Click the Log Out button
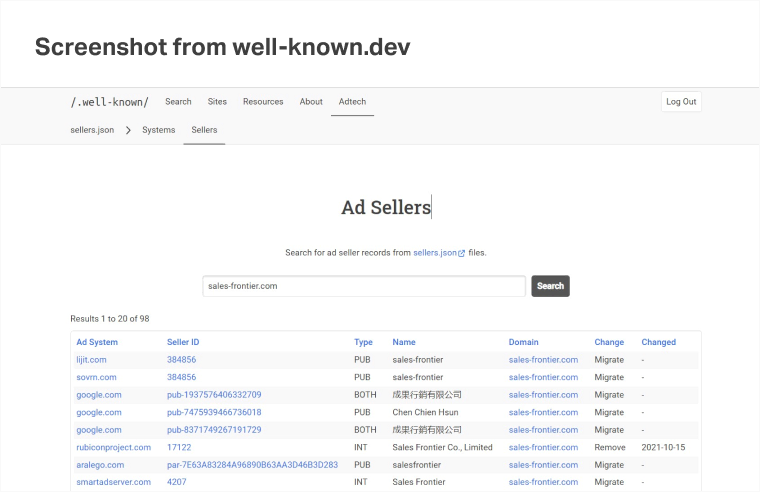The image size is (760, 492). (681, 102)
